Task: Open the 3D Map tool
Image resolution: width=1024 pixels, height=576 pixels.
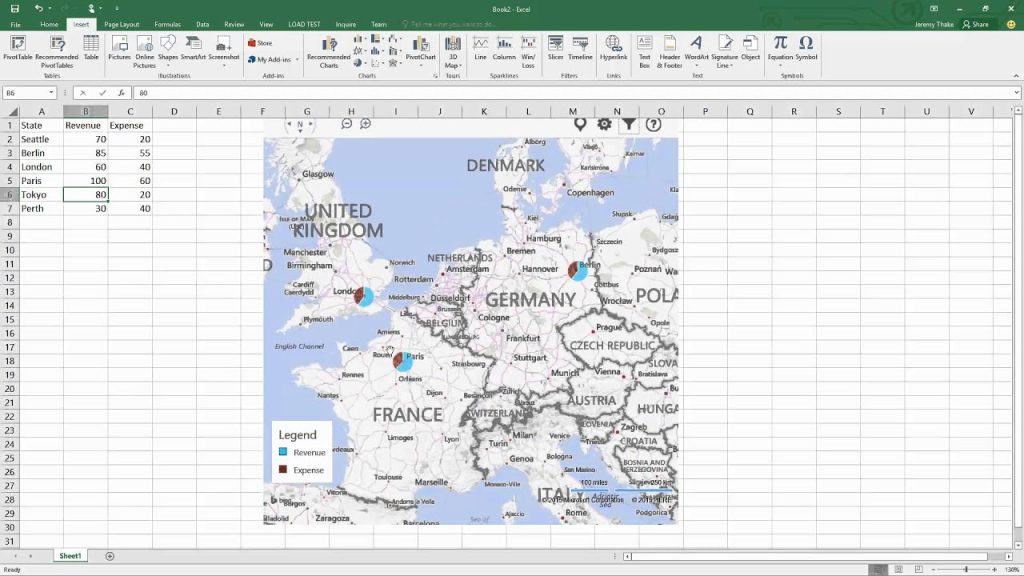Action: [453, 50]
